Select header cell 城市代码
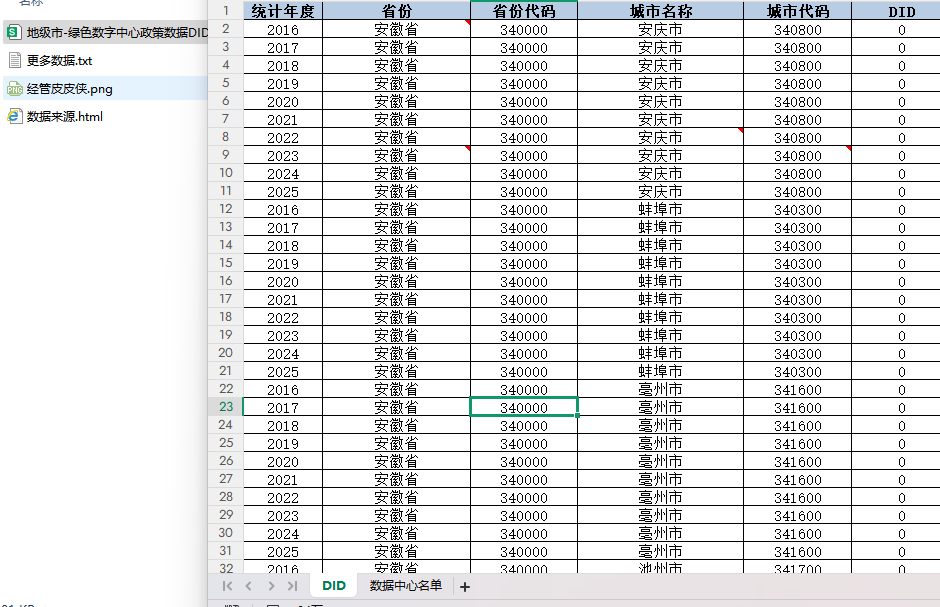Screen dimensions: 940x607 (x=797, y=11)
